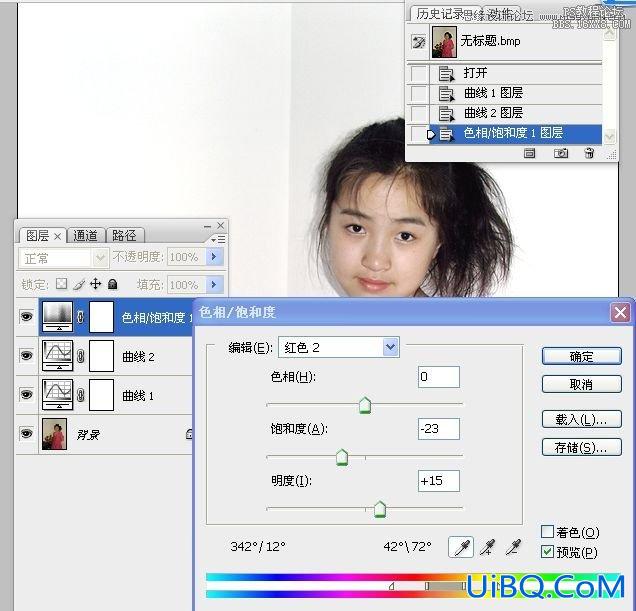The height and width of the screenshot is (611, 636).
Task: Click the lock position move icon
Action: (95, 284)
